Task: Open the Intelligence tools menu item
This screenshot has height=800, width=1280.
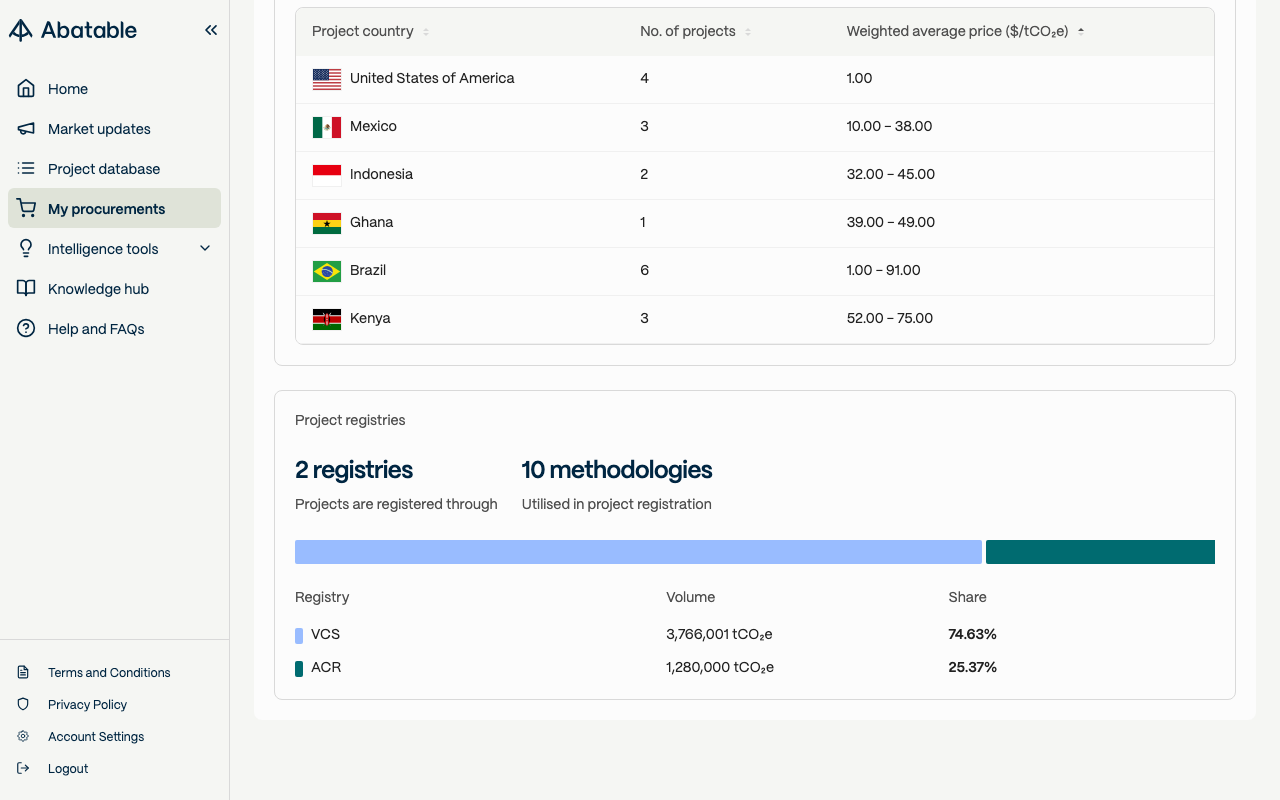Action: click(103, 249)
